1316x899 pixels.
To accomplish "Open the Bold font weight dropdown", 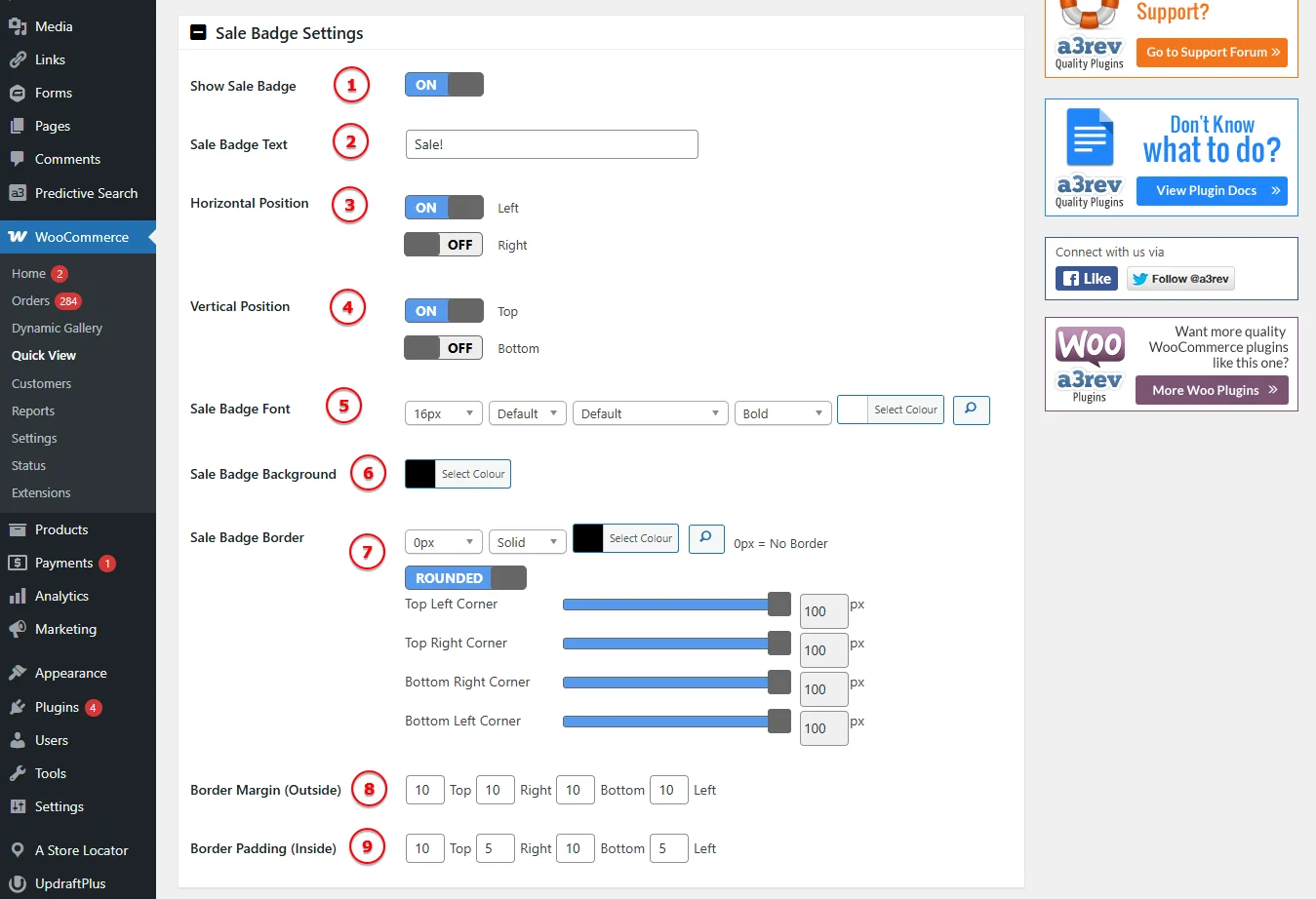I will (782, 413).
